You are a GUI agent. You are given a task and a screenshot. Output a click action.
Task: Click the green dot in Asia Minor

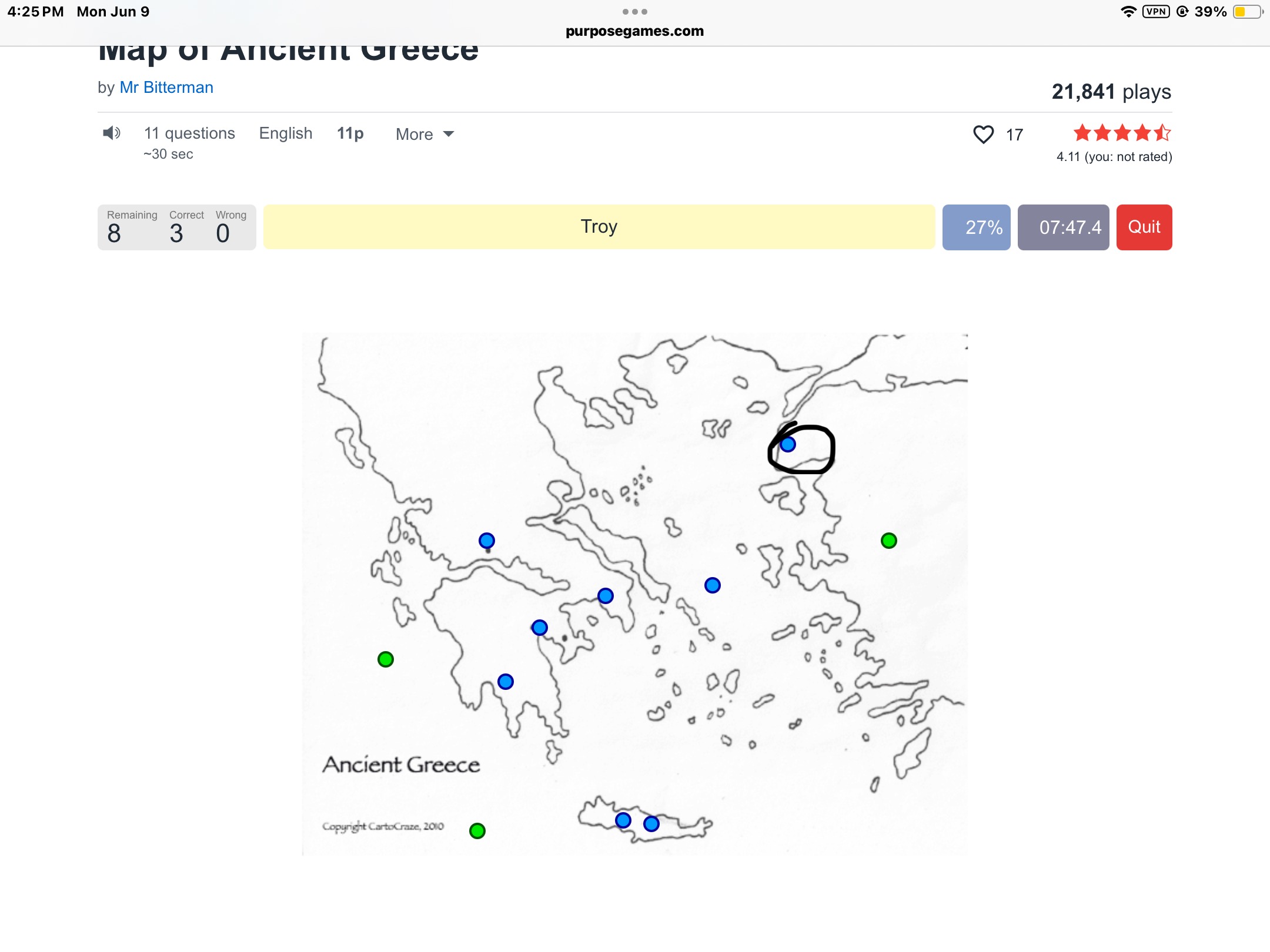click(x=889, y=541)
